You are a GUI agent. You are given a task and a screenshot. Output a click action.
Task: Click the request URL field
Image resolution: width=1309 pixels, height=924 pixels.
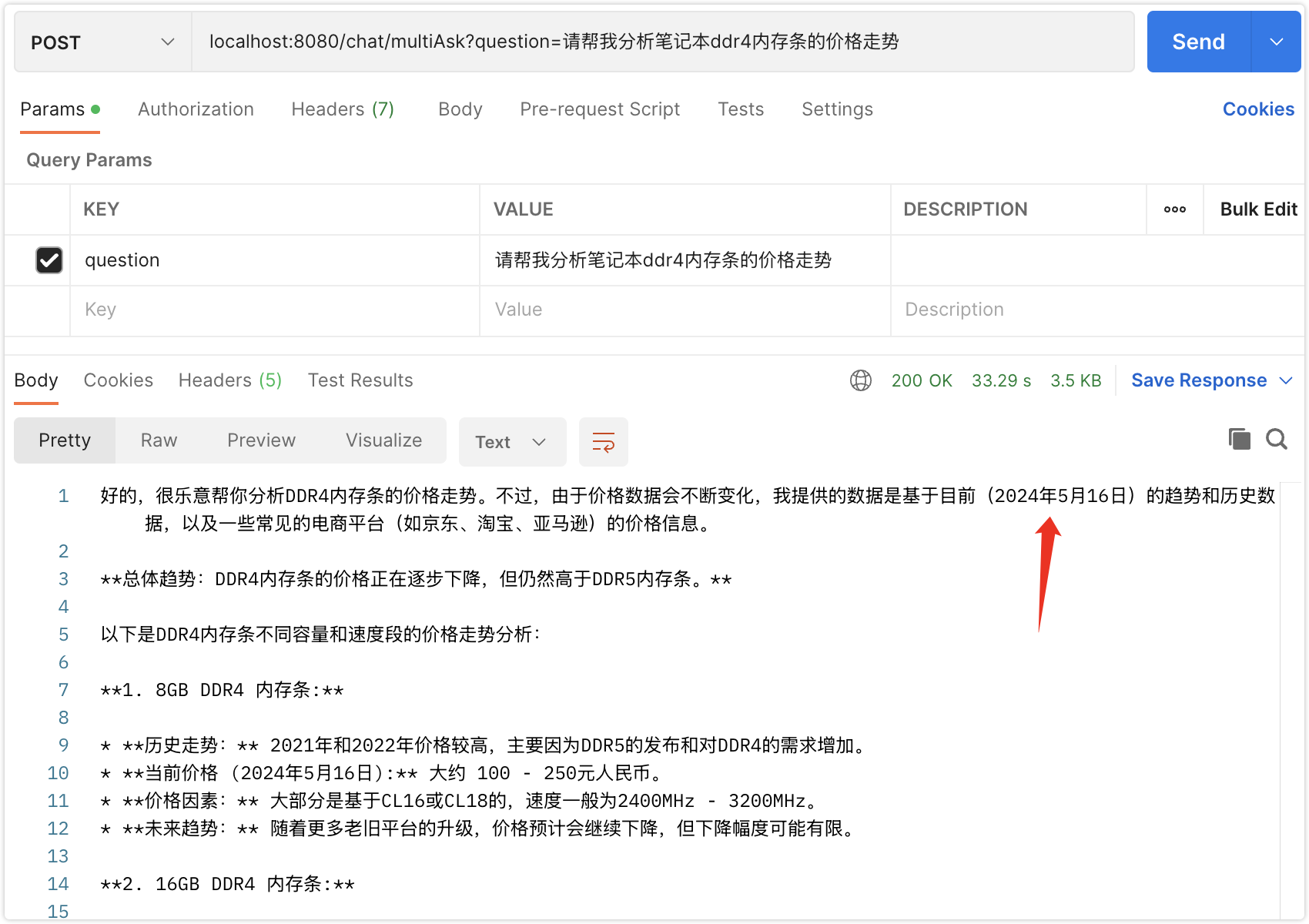coord(662,42)
